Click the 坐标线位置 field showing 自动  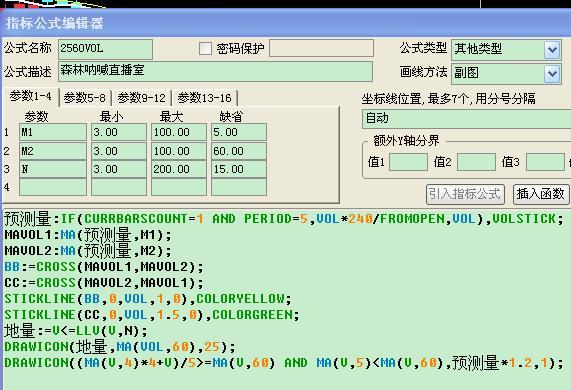point(467,119)
